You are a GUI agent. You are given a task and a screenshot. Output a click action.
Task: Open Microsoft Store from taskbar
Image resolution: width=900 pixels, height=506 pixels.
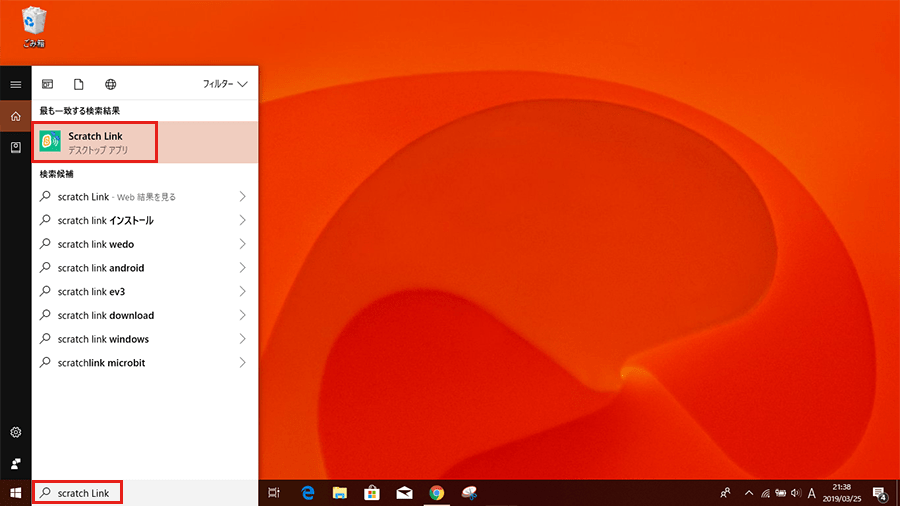tap(372, 493)
